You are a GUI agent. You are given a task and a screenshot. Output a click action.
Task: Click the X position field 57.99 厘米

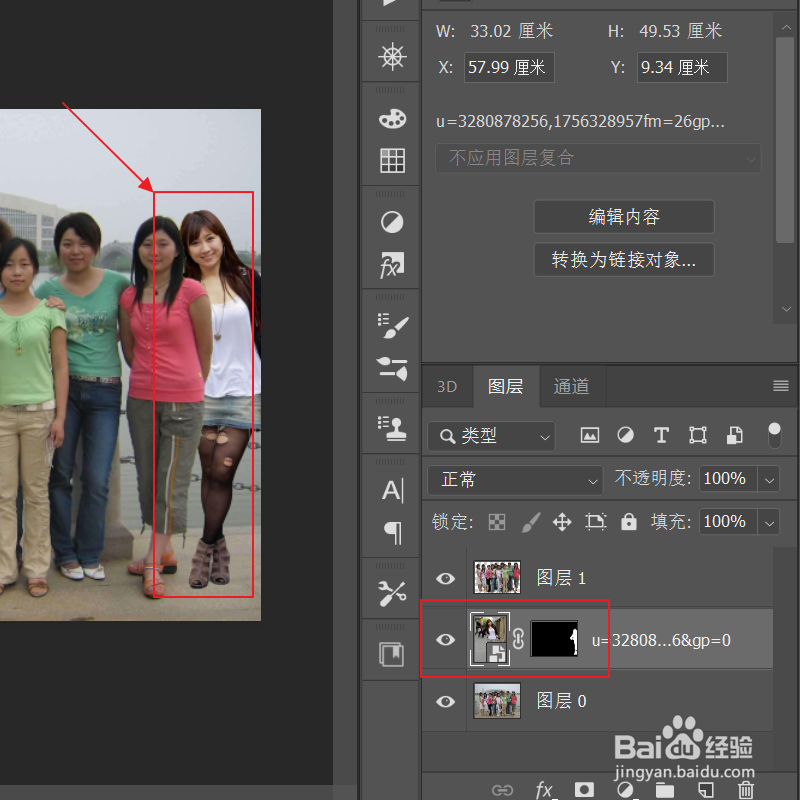[509, 67]
